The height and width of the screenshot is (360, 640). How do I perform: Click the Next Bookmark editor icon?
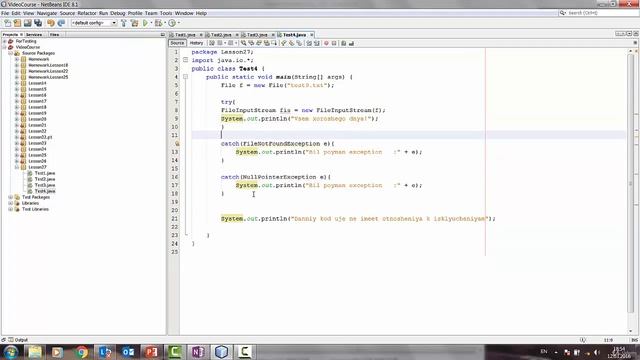tap(291, 43)
